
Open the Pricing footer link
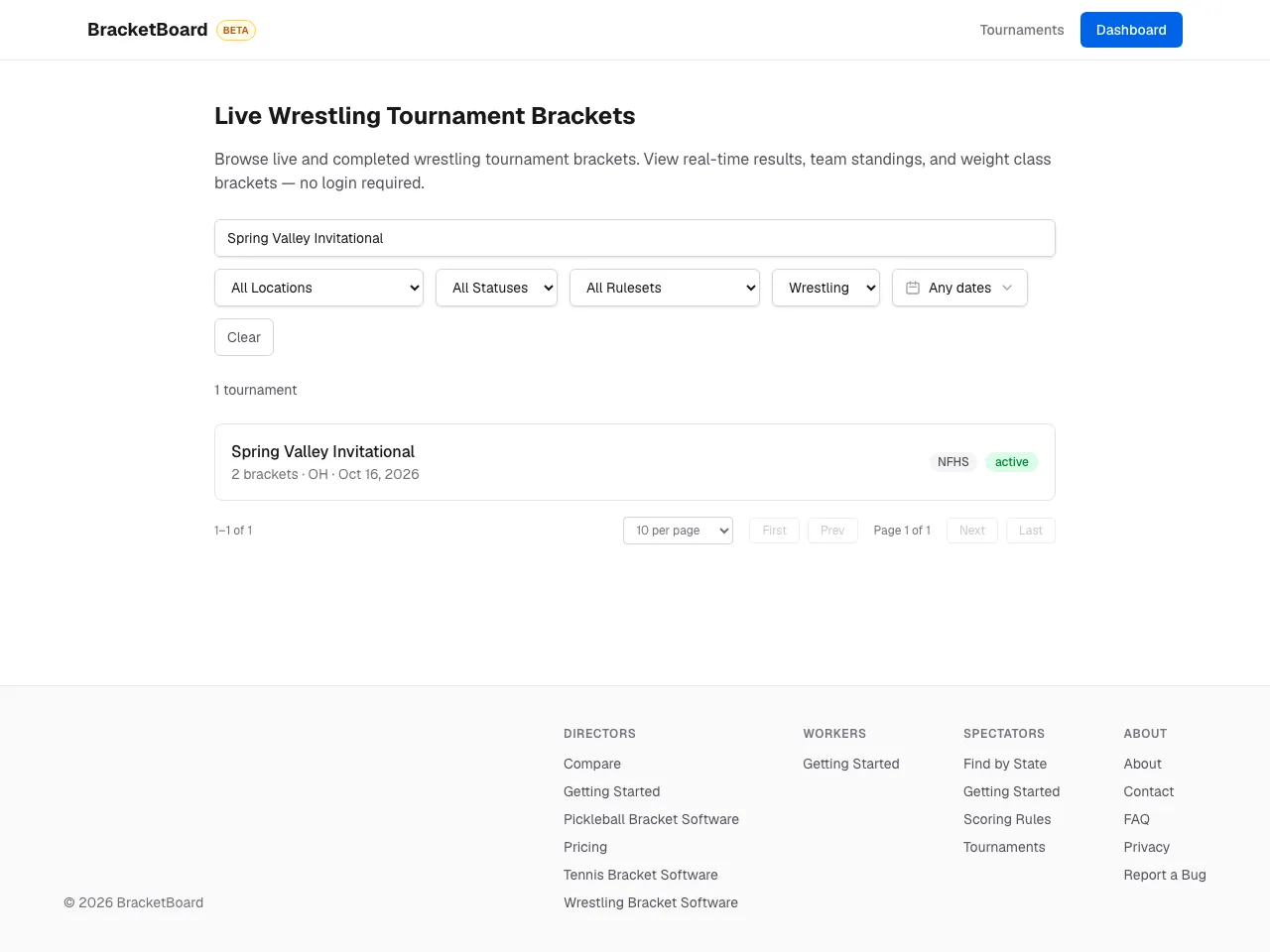coord(585,847)
